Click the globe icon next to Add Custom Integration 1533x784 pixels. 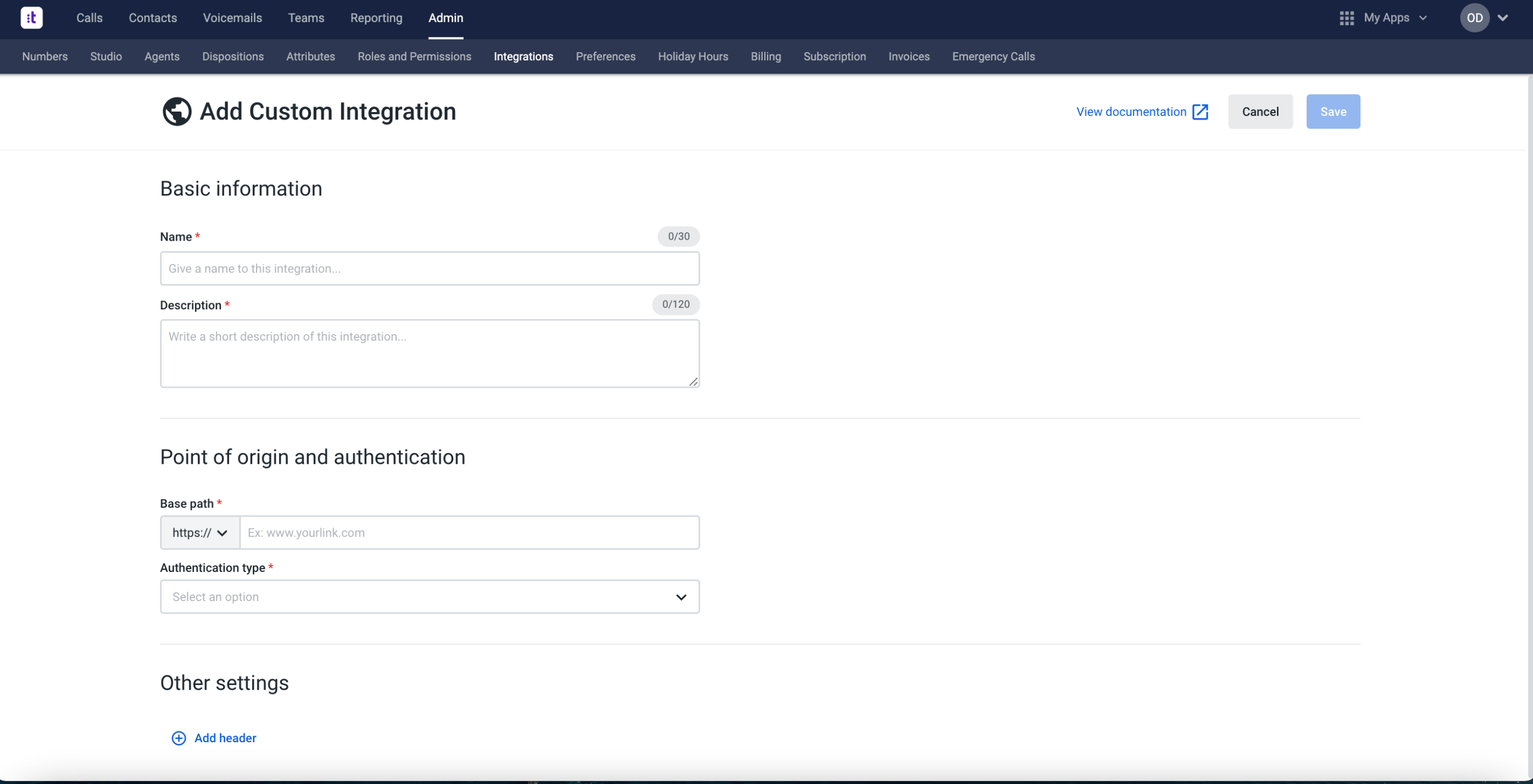click(x=176, y=111)
